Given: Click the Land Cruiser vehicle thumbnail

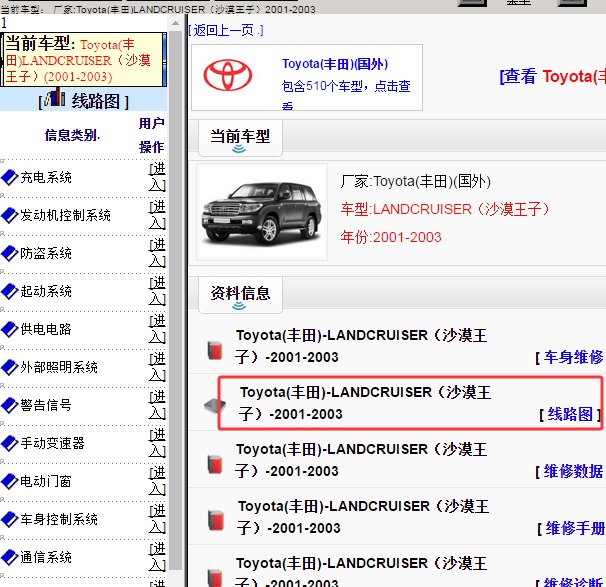Looking at the screenshot, I should coord(262,212).
